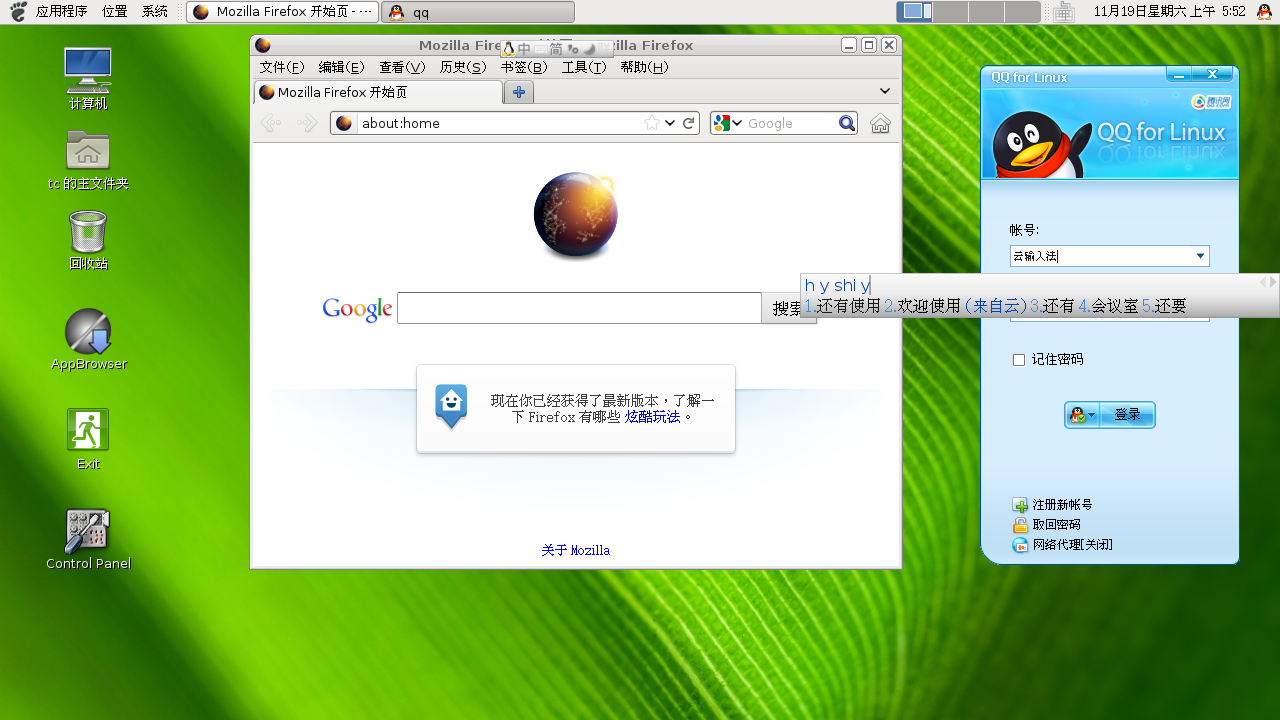Image resolution: width=1280 pixels, height=720 pixels.
Task: Open list all tabs dropdown
Action: 885,91
